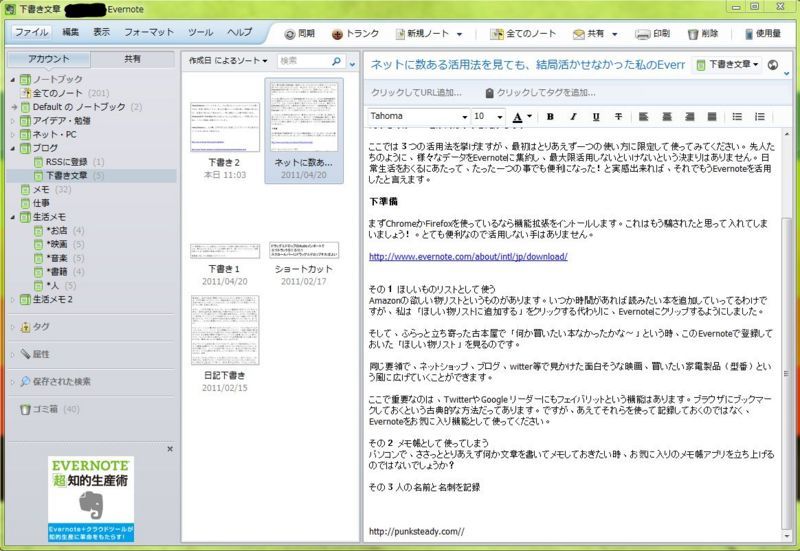Click the note title text
The width and height of the screenshot is (800, 551).
tap(528, 65)
